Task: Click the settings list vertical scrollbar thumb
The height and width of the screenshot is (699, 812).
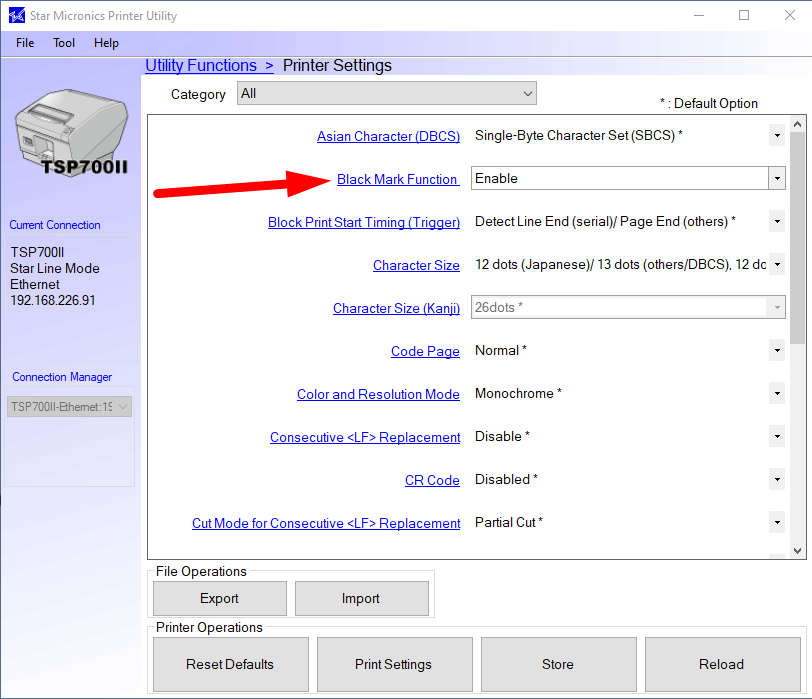Action: click(798, 238)
